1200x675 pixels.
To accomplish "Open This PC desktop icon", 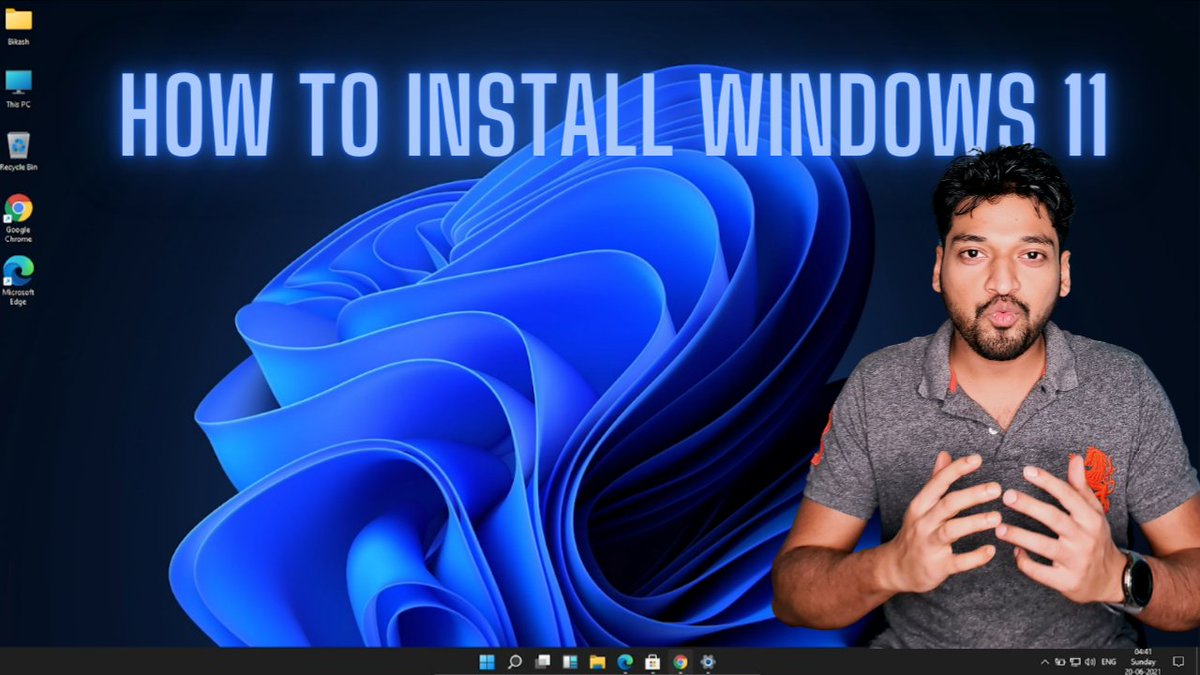I will [18, 88].
